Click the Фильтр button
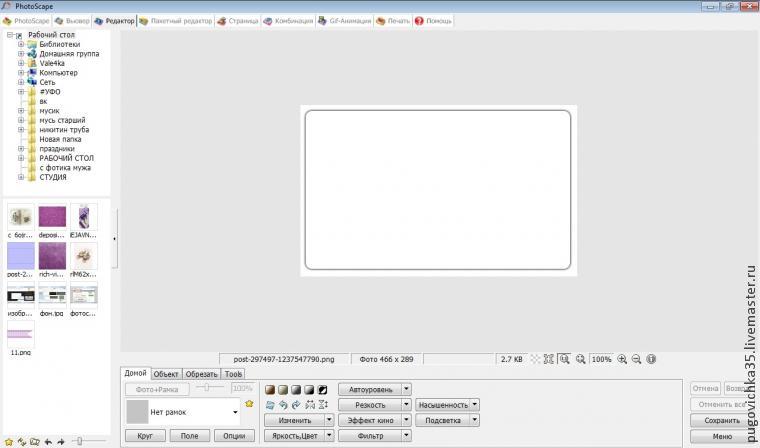Screen dimensions: 760x448 coord(371,435)
